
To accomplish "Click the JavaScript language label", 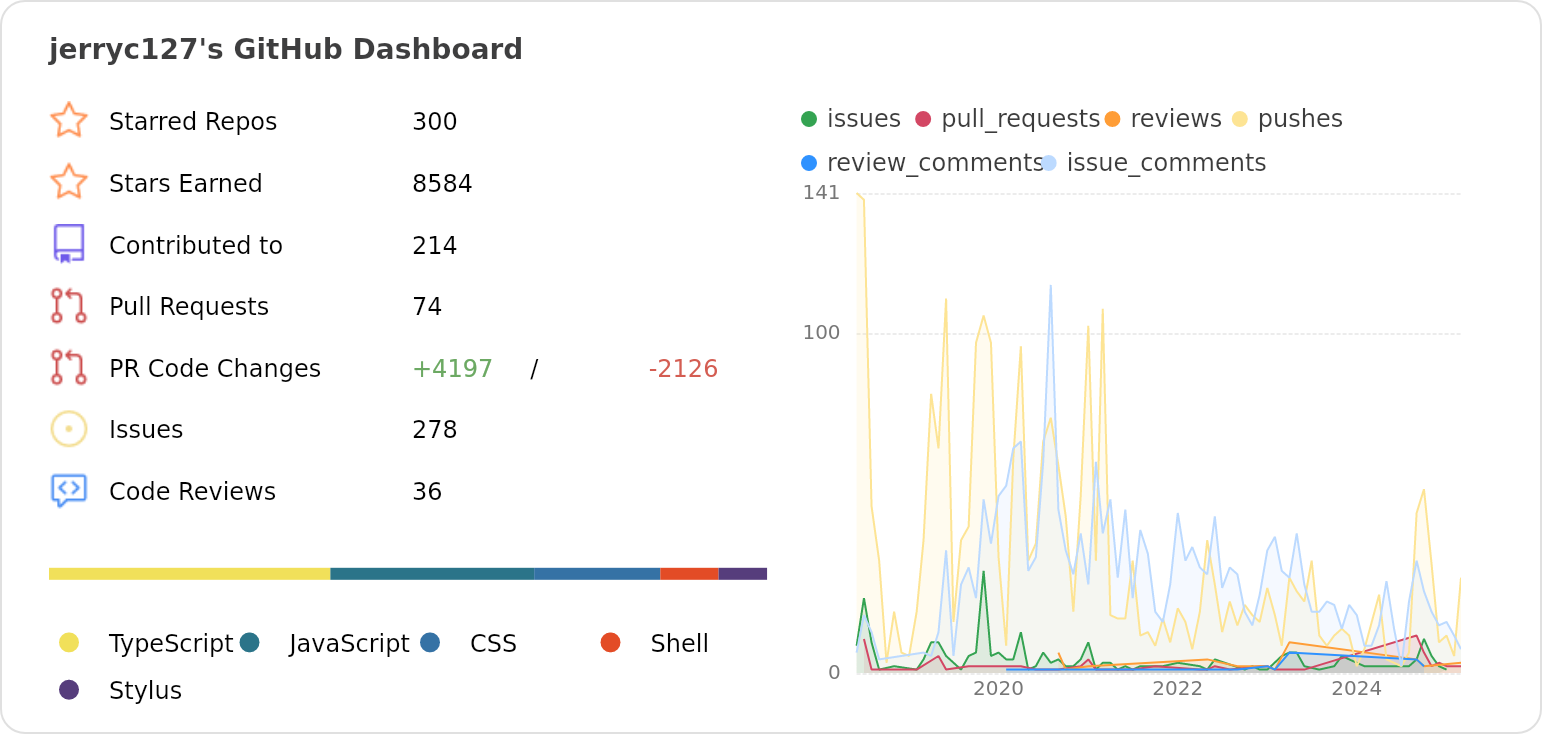I will pyautogui.click(x=350, y=644).
